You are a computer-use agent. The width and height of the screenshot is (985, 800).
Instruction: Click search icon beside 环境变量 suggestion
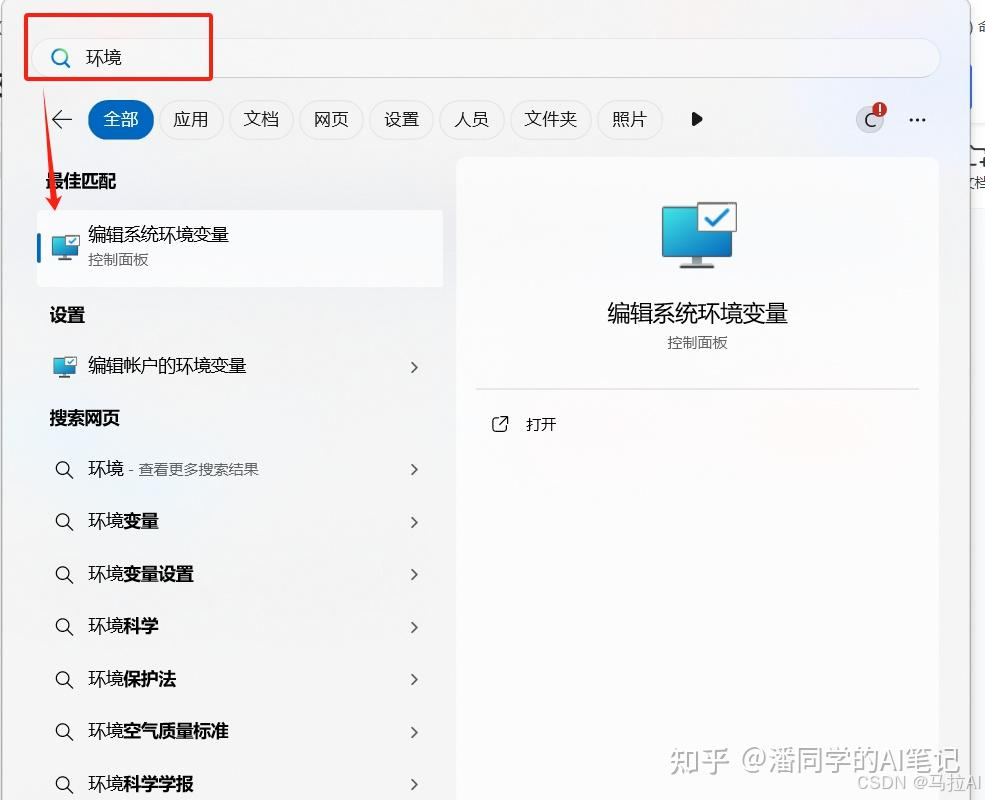(64, 522)
